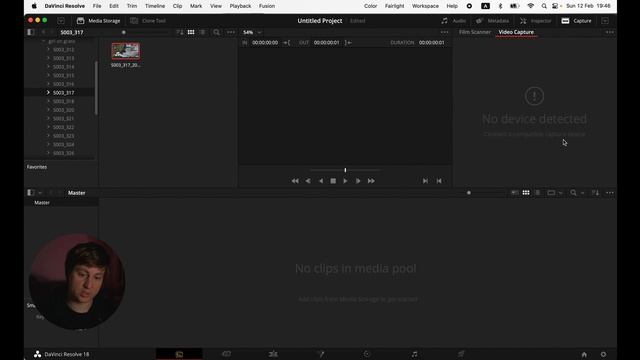Open the Clone Tool
Viewport: 640px width, 360px height.
pos(148,21)
